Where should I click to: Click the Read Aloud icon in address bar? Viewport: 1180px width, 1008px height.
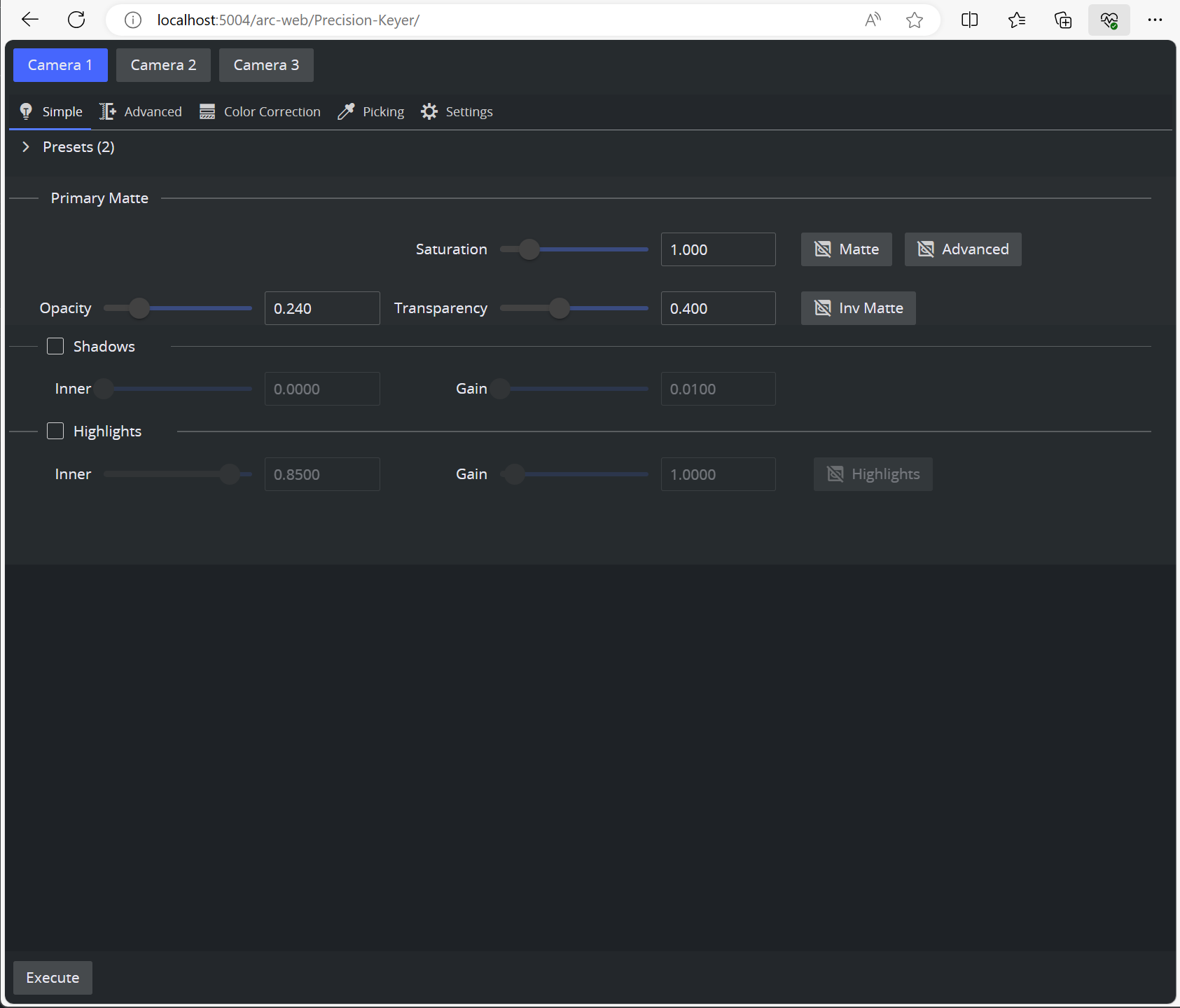[872, 20]
